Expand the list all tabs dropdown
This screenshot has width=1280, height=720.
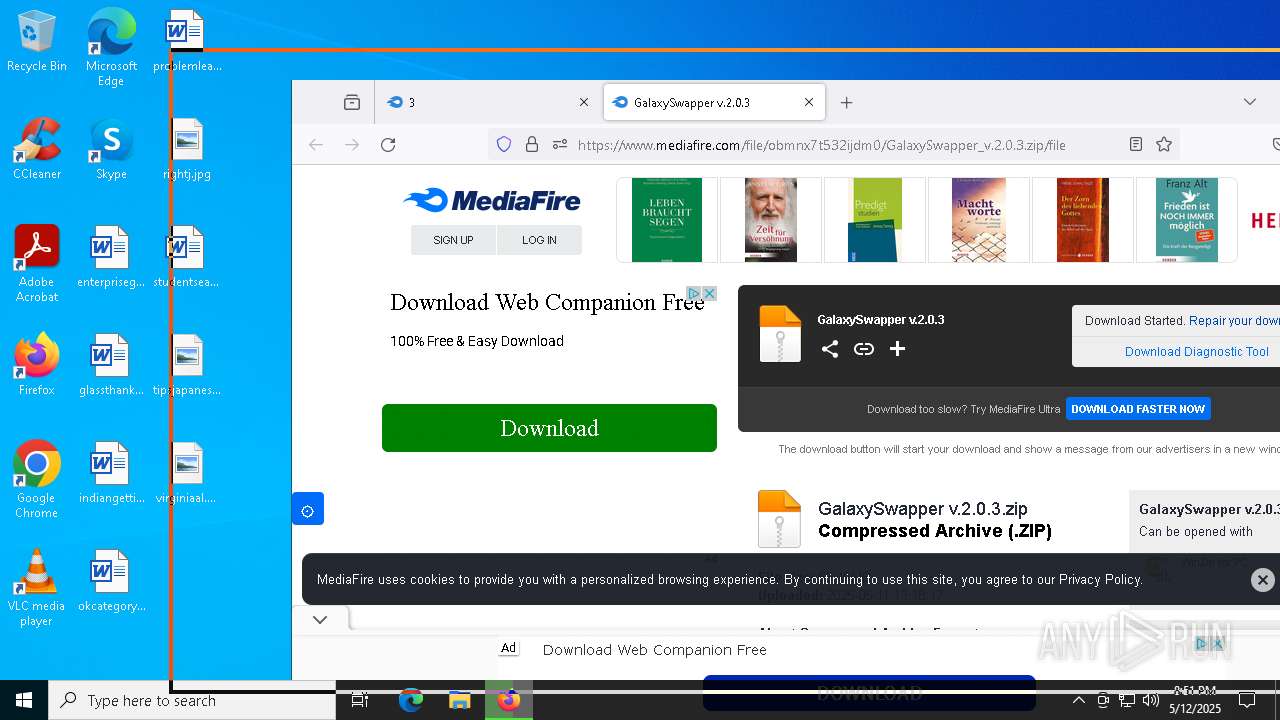1250,102
